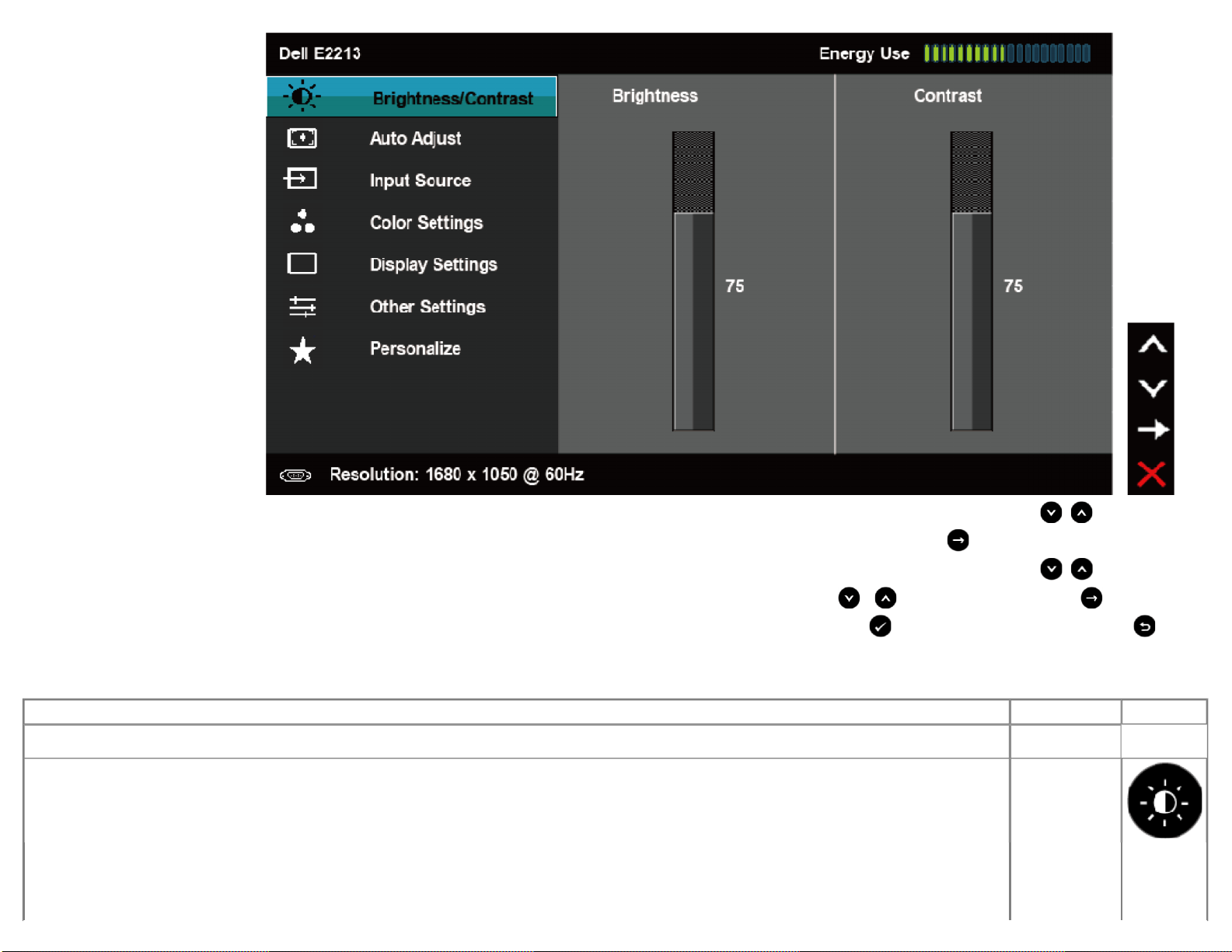
Task: Open the Color Settings menu entry
Action: point(426,223)
